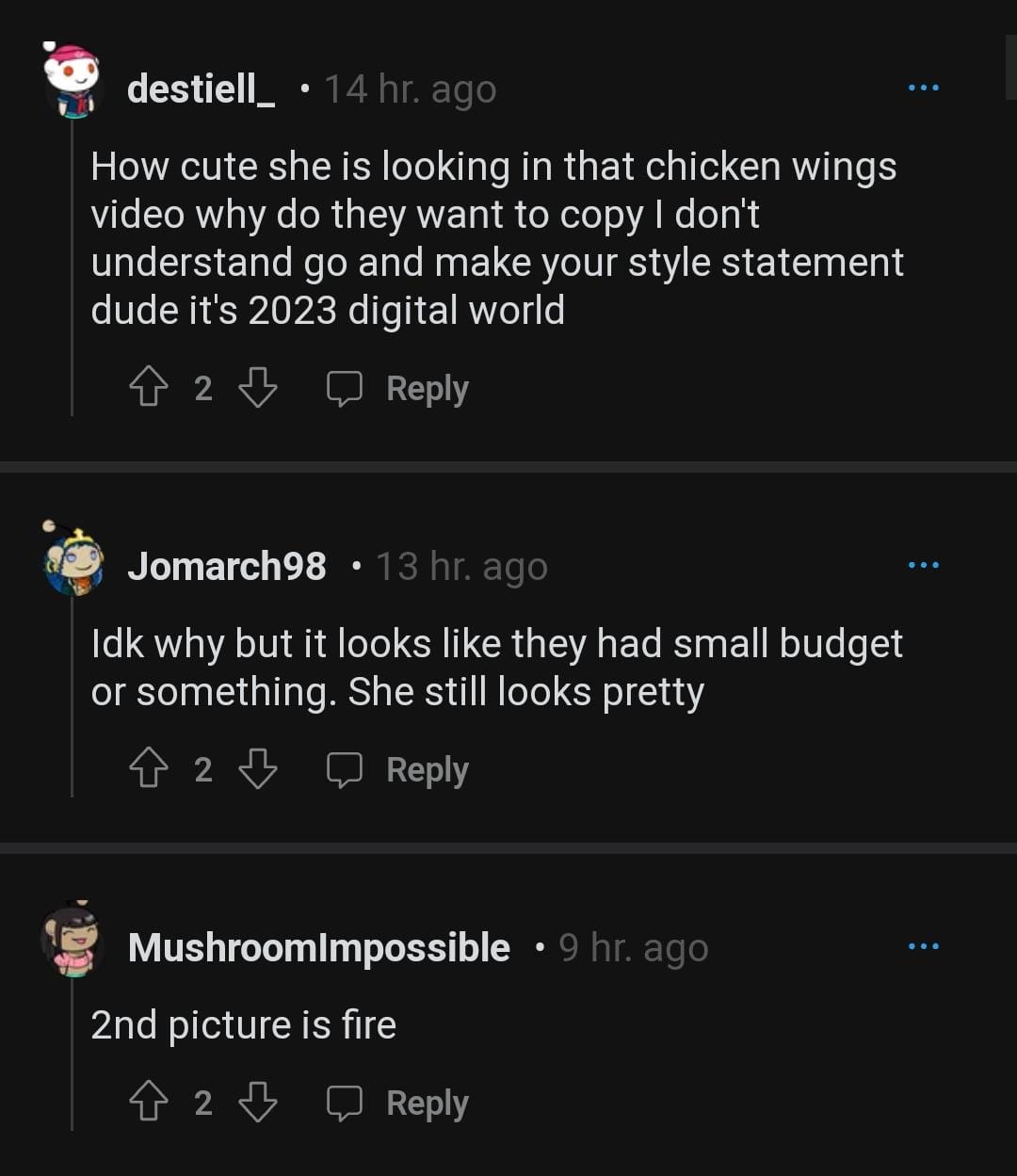
Task: Reply to destiell_'s comment
Action: coord(398,388)
